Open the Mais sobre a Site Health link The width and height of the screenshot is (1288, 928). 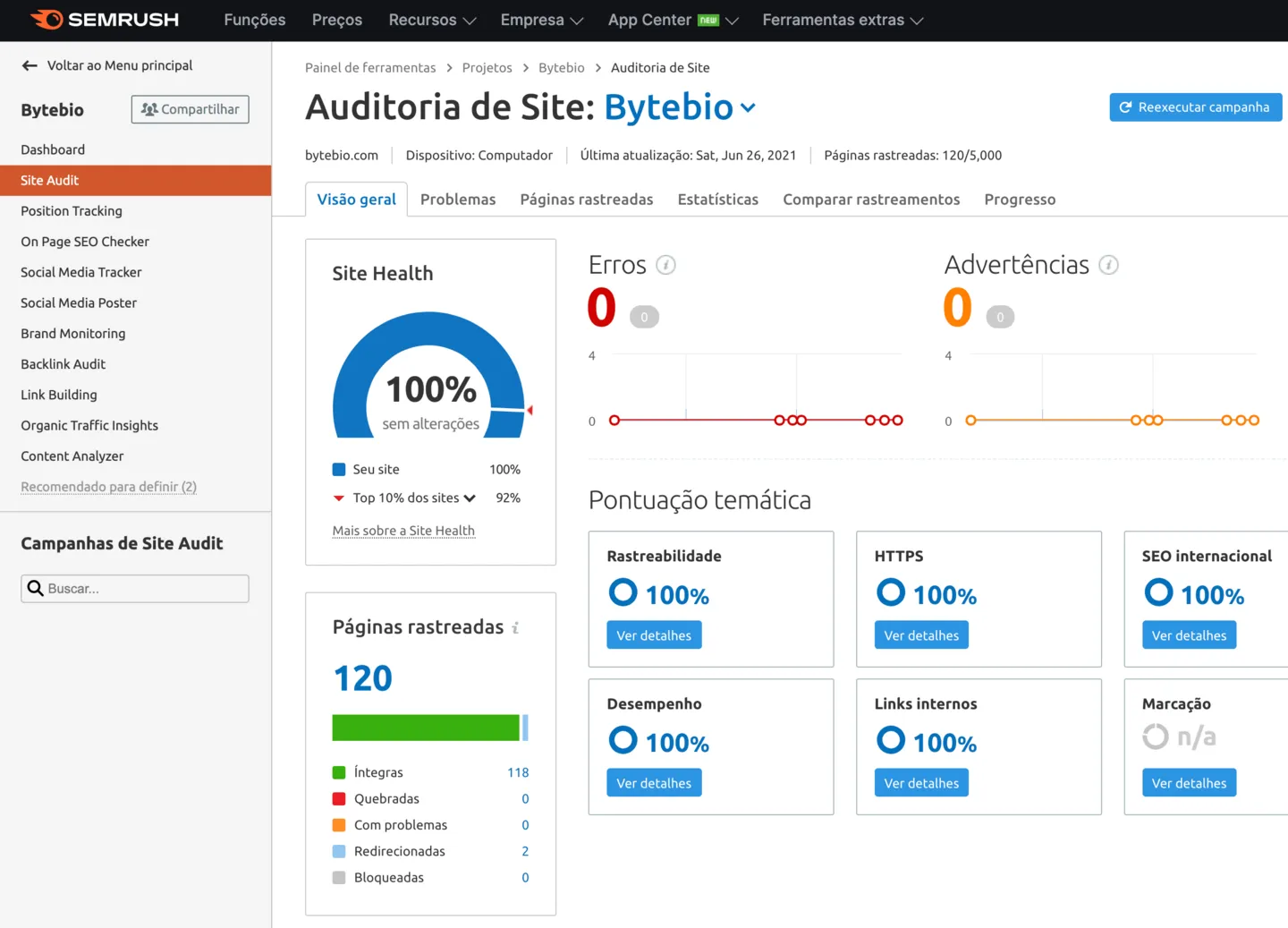pos(403,531)
